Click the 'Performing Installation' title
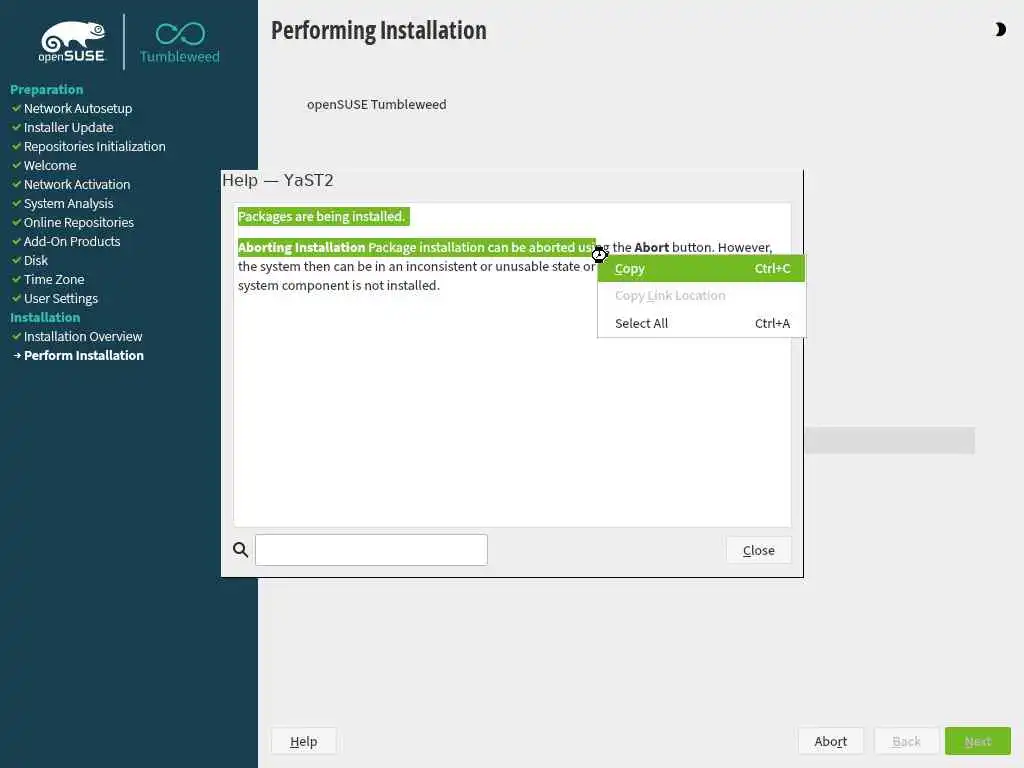Screen dimensions: 1024x768 coord(379,31)
